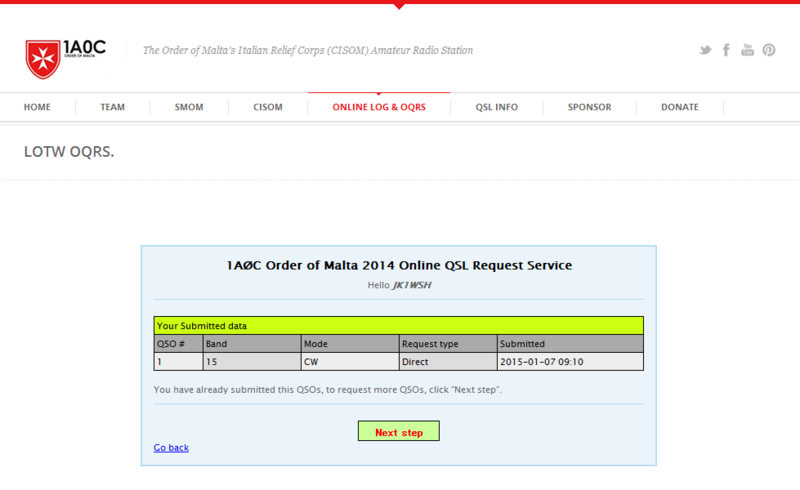Image resolution: width=800 pixels, height=490 pixels.
Task: Click the callsign JK1WSH
Action: coord(411,285)
